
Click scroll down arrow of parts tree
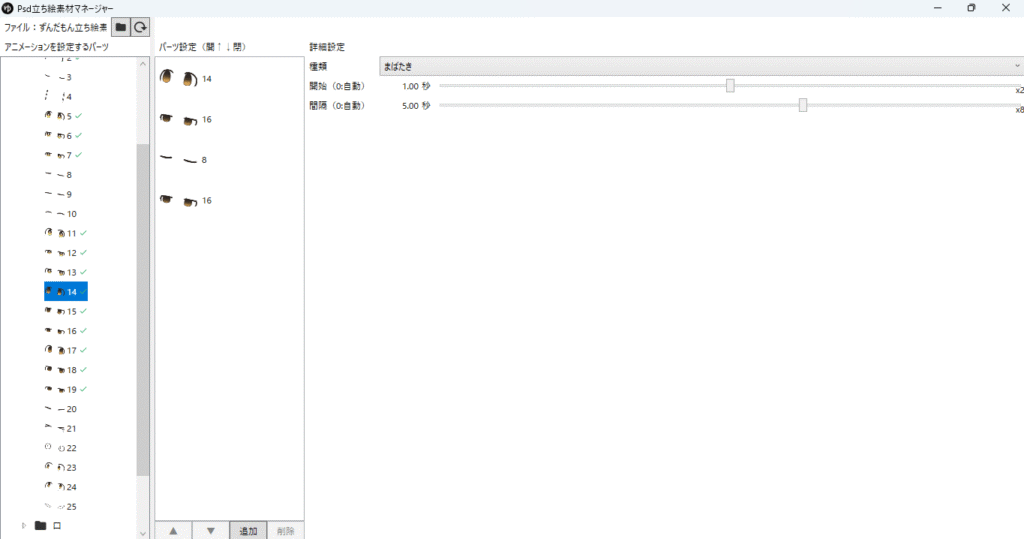pyautogui.click(x=143, y=532)
